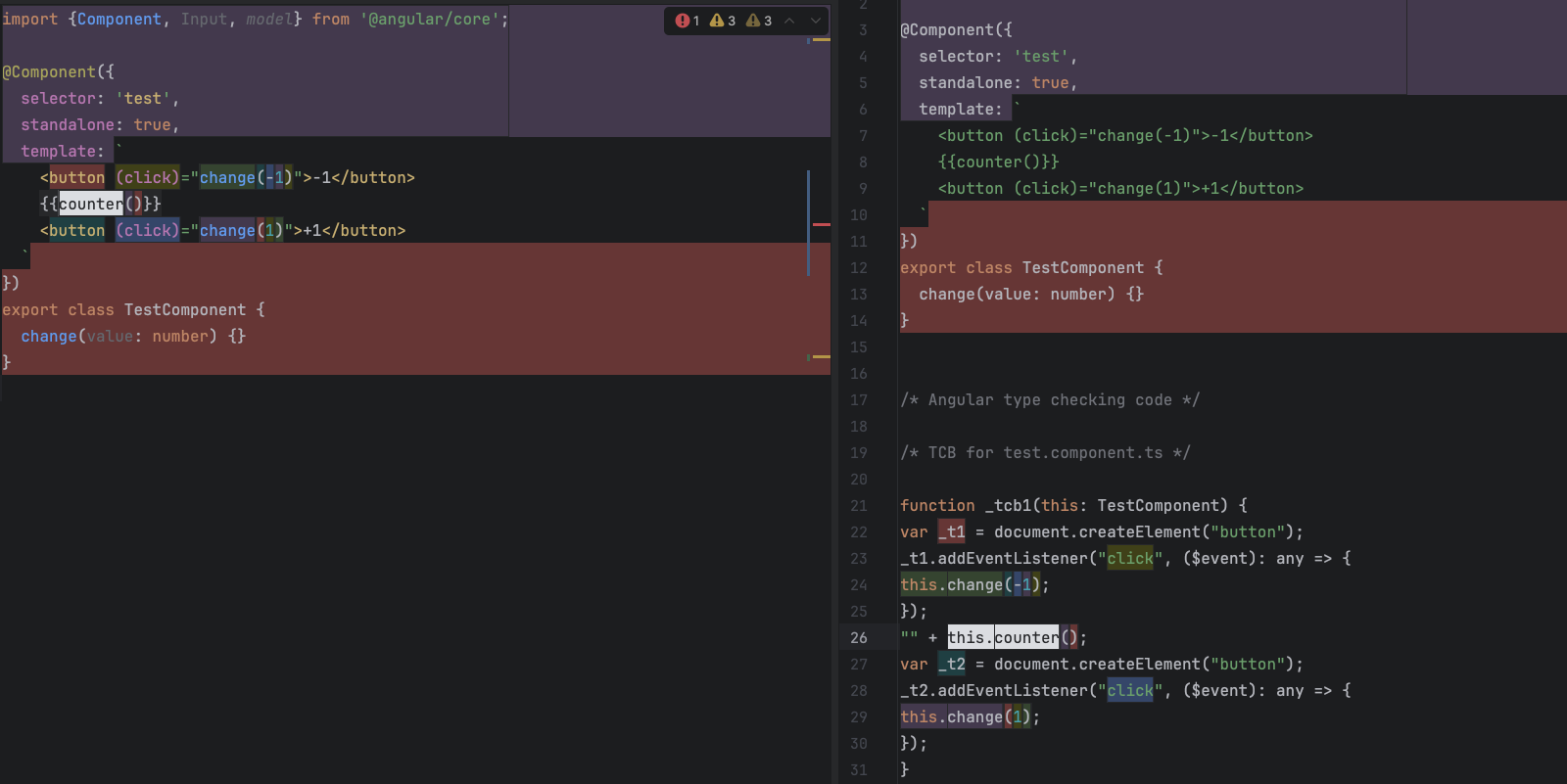Screen dimensions: 1567x784
Task: Click 'template' property in left editor
Action: (x=59, y=151)
